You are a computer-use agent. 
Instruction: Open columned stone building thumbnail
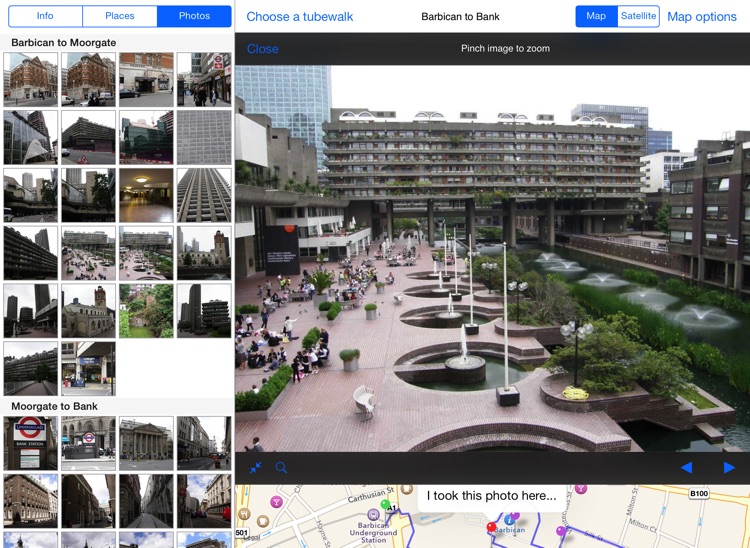pyautogui.click(x=146, y=443)
